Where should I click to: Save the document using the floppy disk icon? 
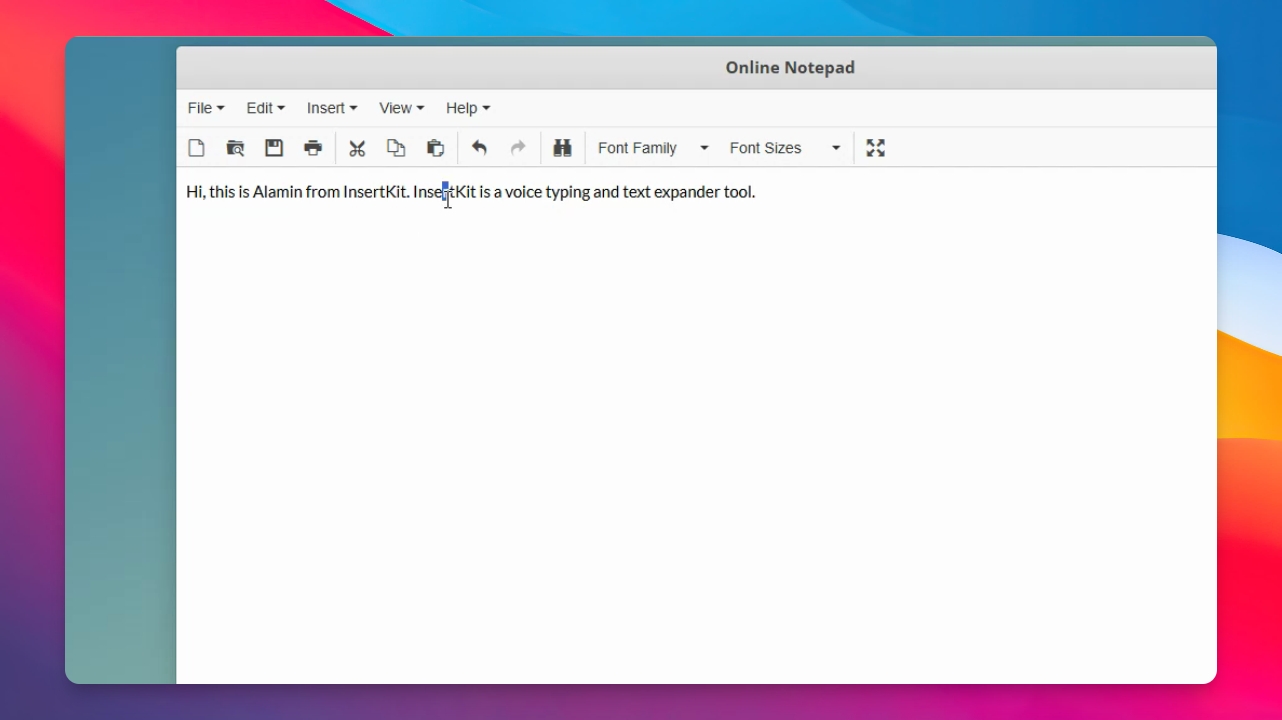coord(274,148)
